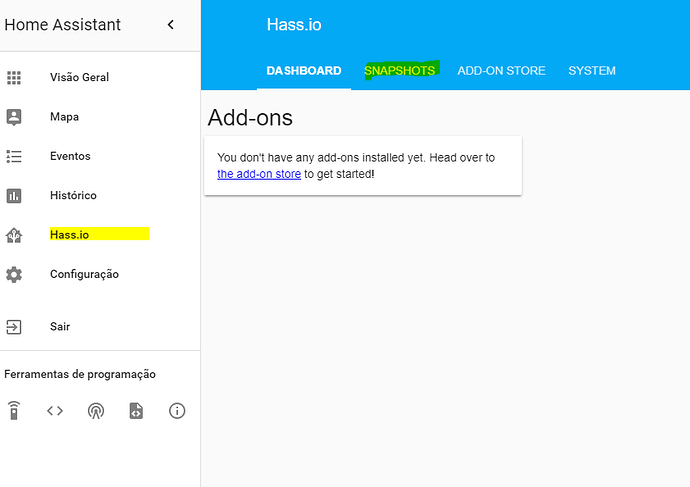This screenshot has height=487, width=690.
Task: Open the Eventos logbook entry
Action: (x=70, y=156)
